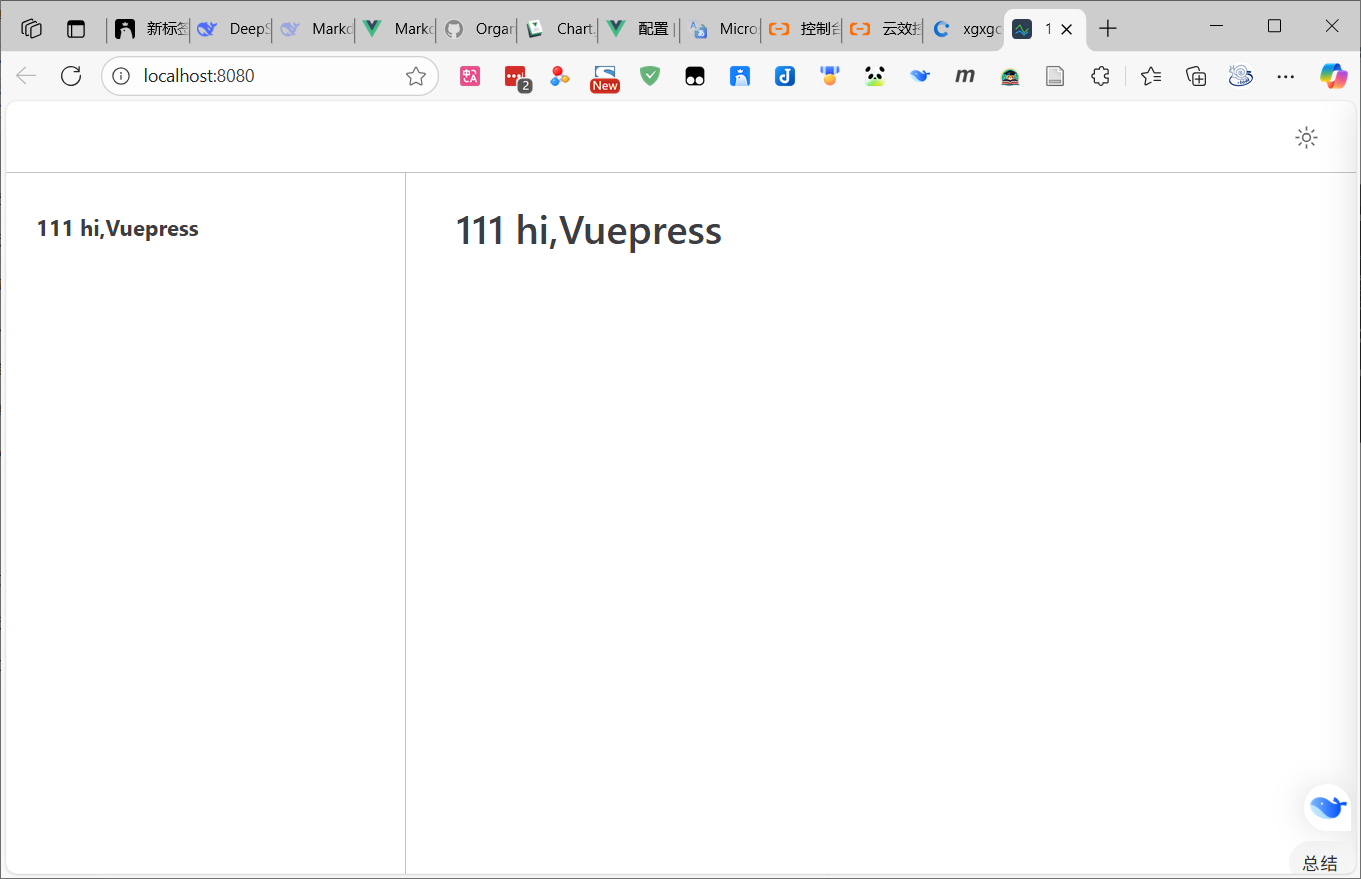Viewport: 1361px width, 879px height.
Task: Open the tab actions menu icon
Action: 76,29
